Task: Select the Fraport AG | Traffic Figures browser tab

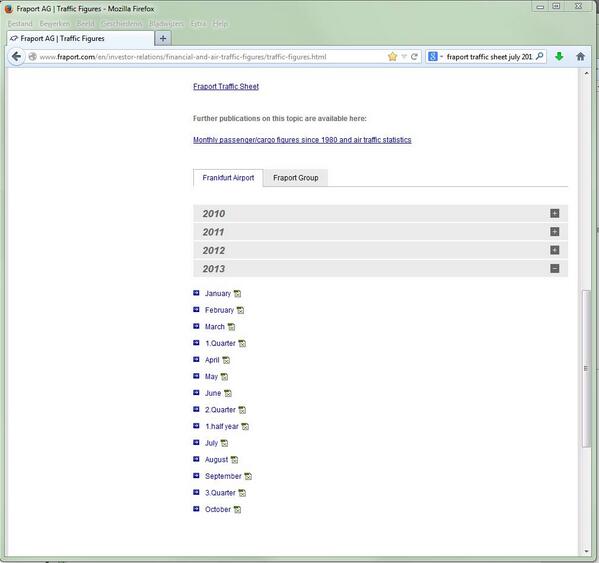Action: tap(80, 39)
